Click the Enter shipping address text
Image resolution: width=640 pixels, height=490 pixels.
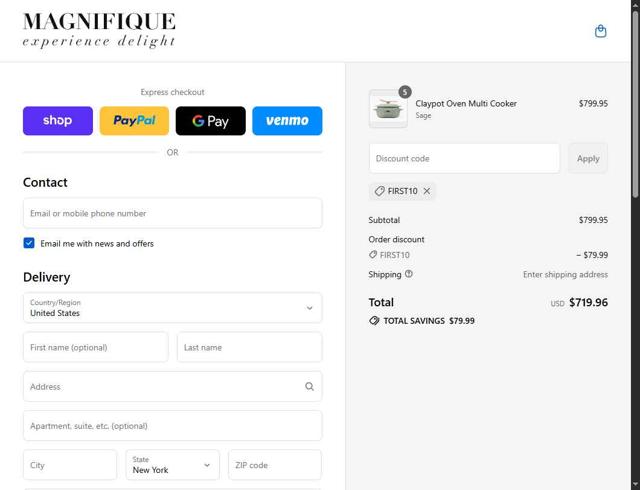point(565,274)
